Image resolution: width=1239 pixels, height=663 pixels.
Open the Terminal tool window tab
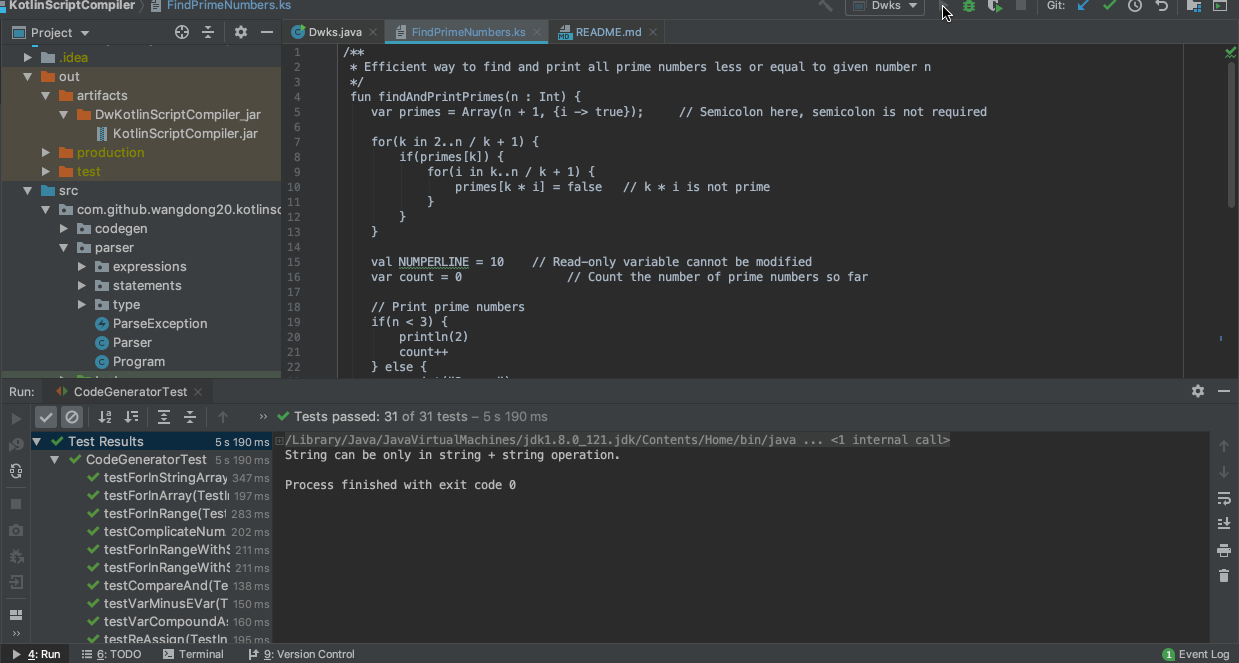point(193,654)
